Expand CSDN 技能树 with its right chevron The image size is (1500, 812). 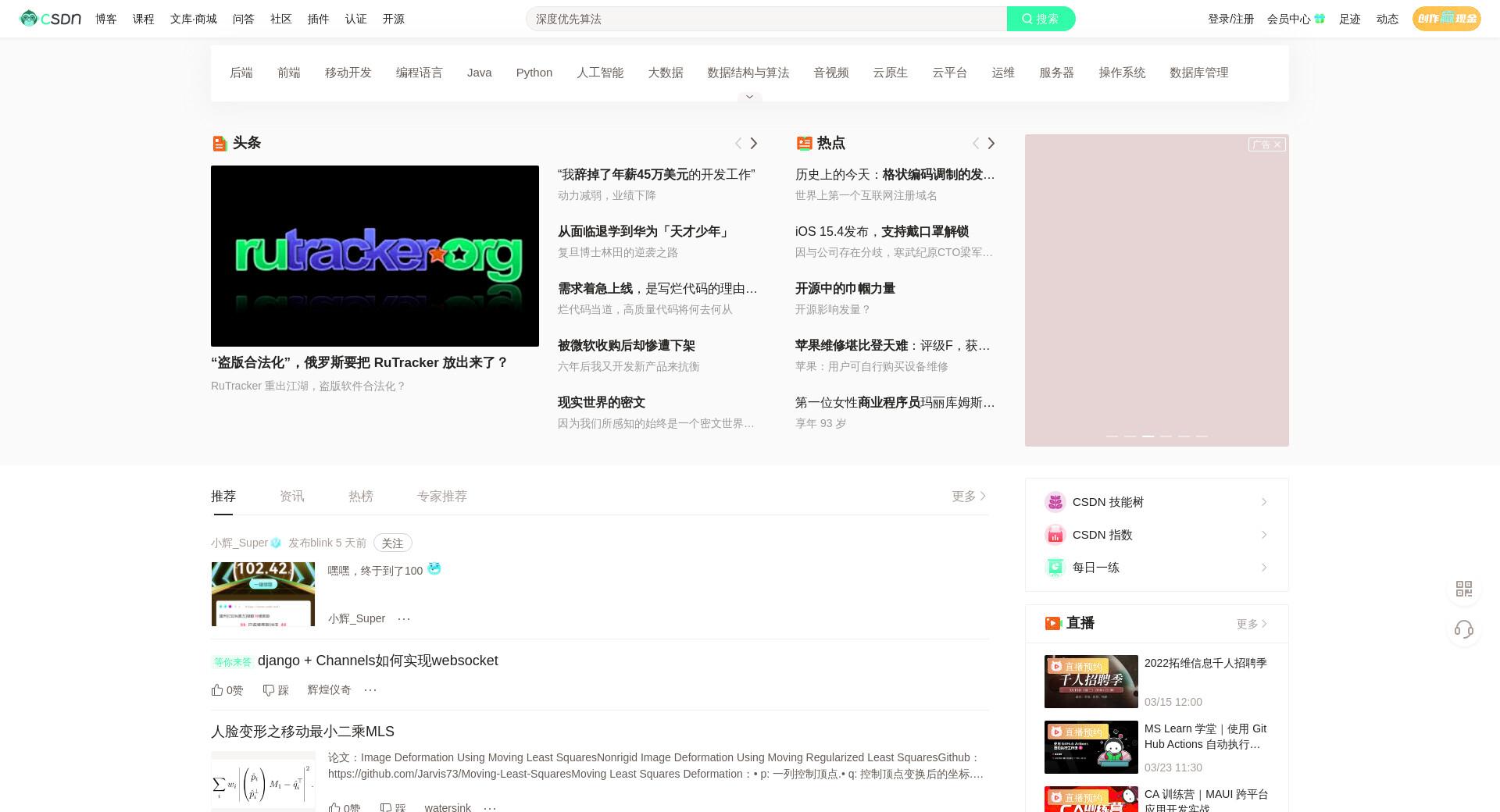point(1264,502)
